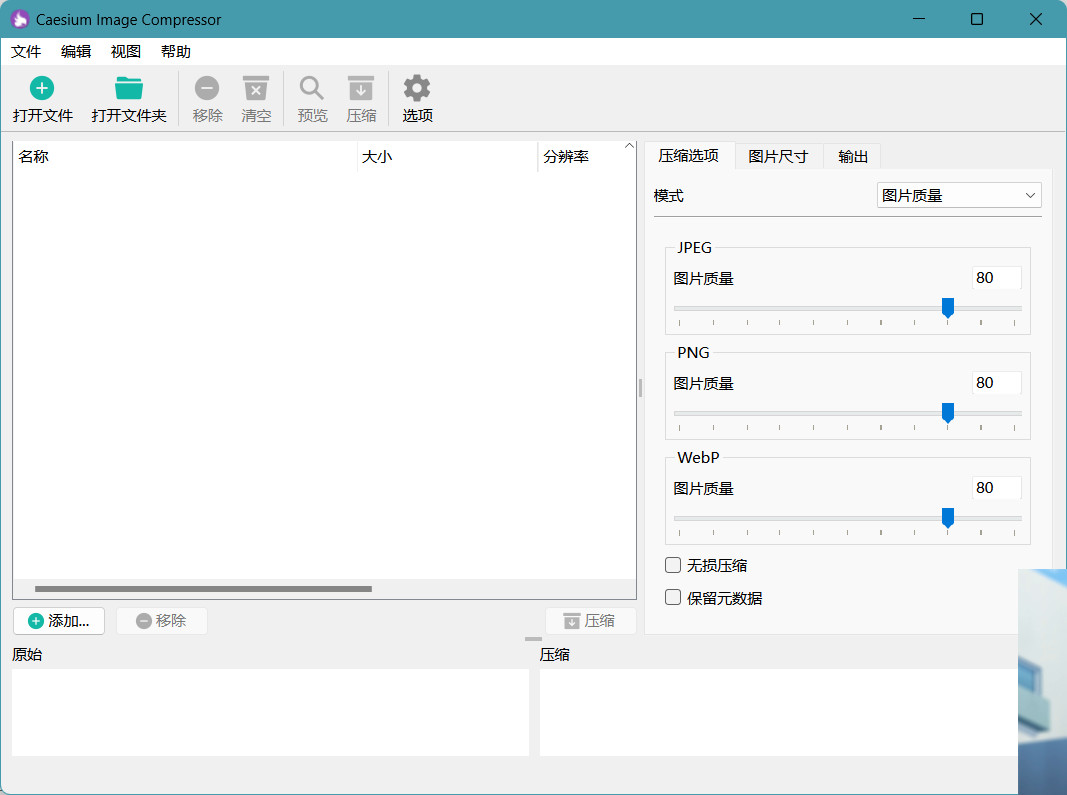Click the 压缩 button below the file list
The height and width of the screenshot is (795, 1067).
click(x=591, y=621)
